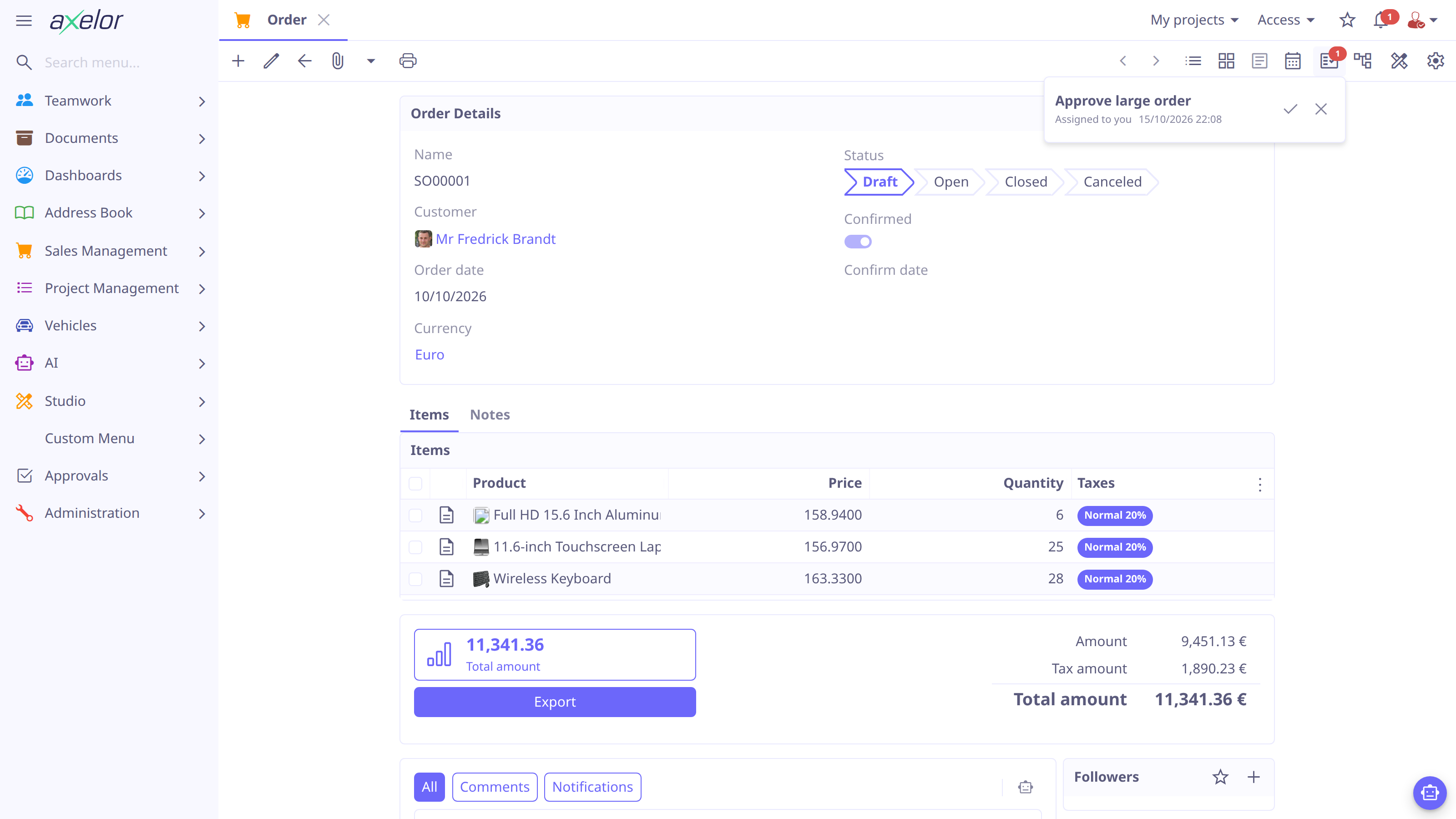Screen dimensions: 1456x819
Task: Expand the Administration menu
Action: point(109,513)
